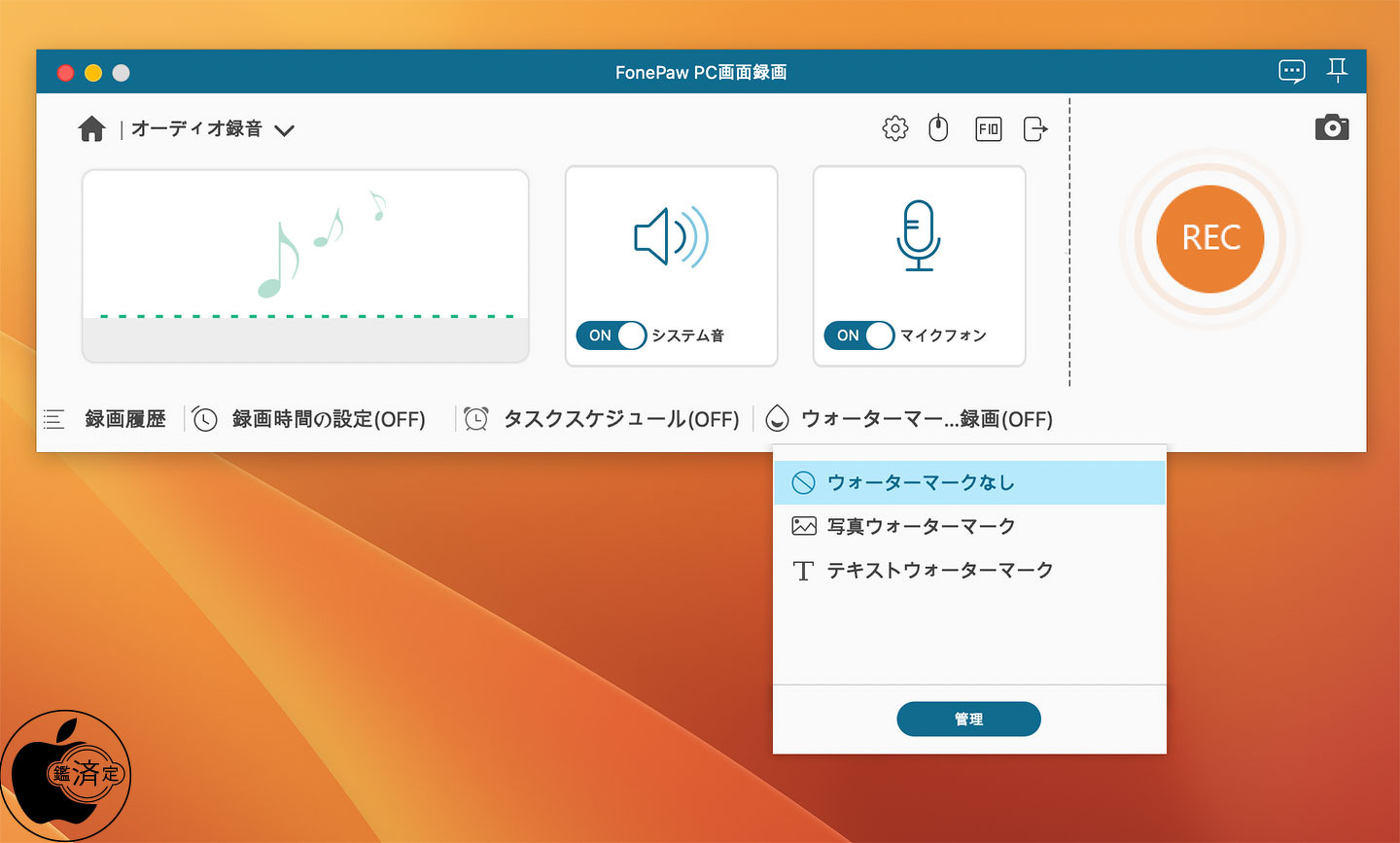Click the alarm clock task schedule icon
This screenshot has height=843, width=1400.
click(475, 419)
